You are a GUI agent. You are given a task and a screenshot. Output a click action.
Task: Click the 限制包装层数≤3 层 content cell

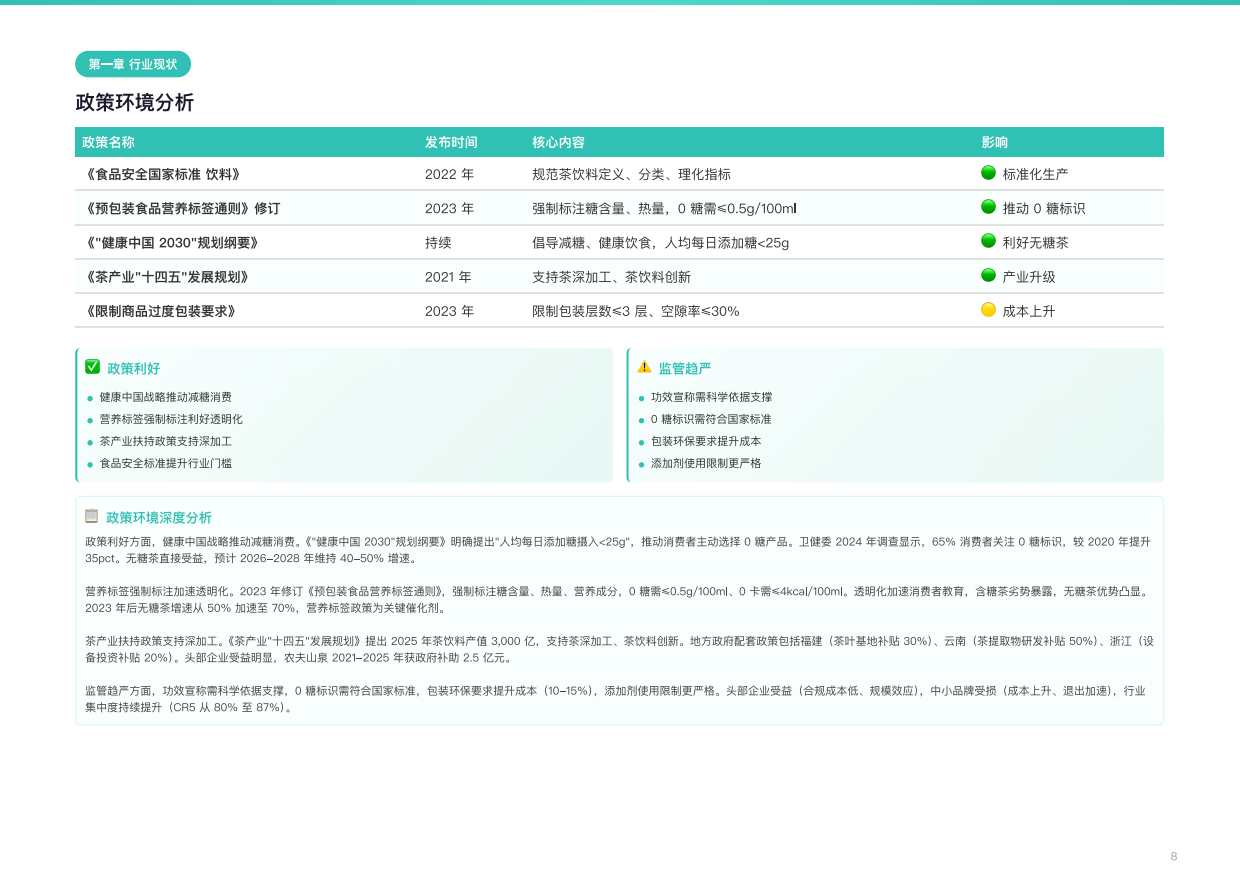click(636, 312)
